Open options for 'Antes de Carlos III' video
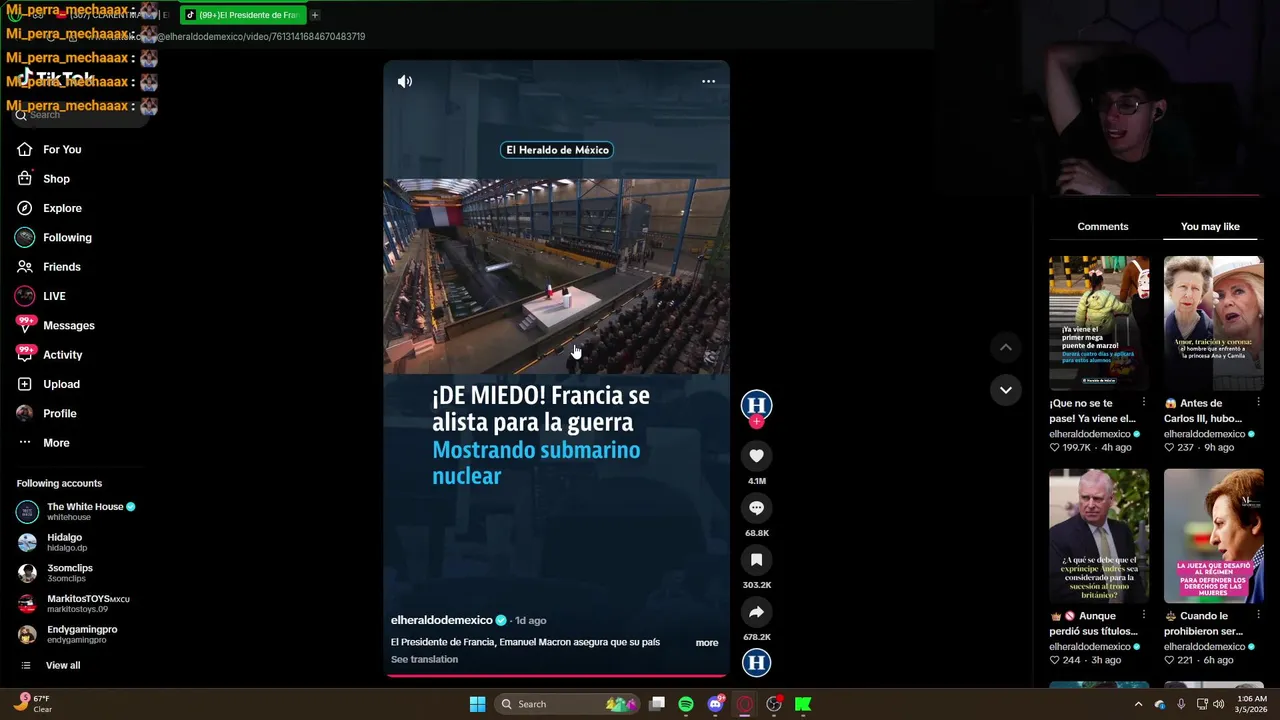The image size is (1280, 720). coord(1258,402)
